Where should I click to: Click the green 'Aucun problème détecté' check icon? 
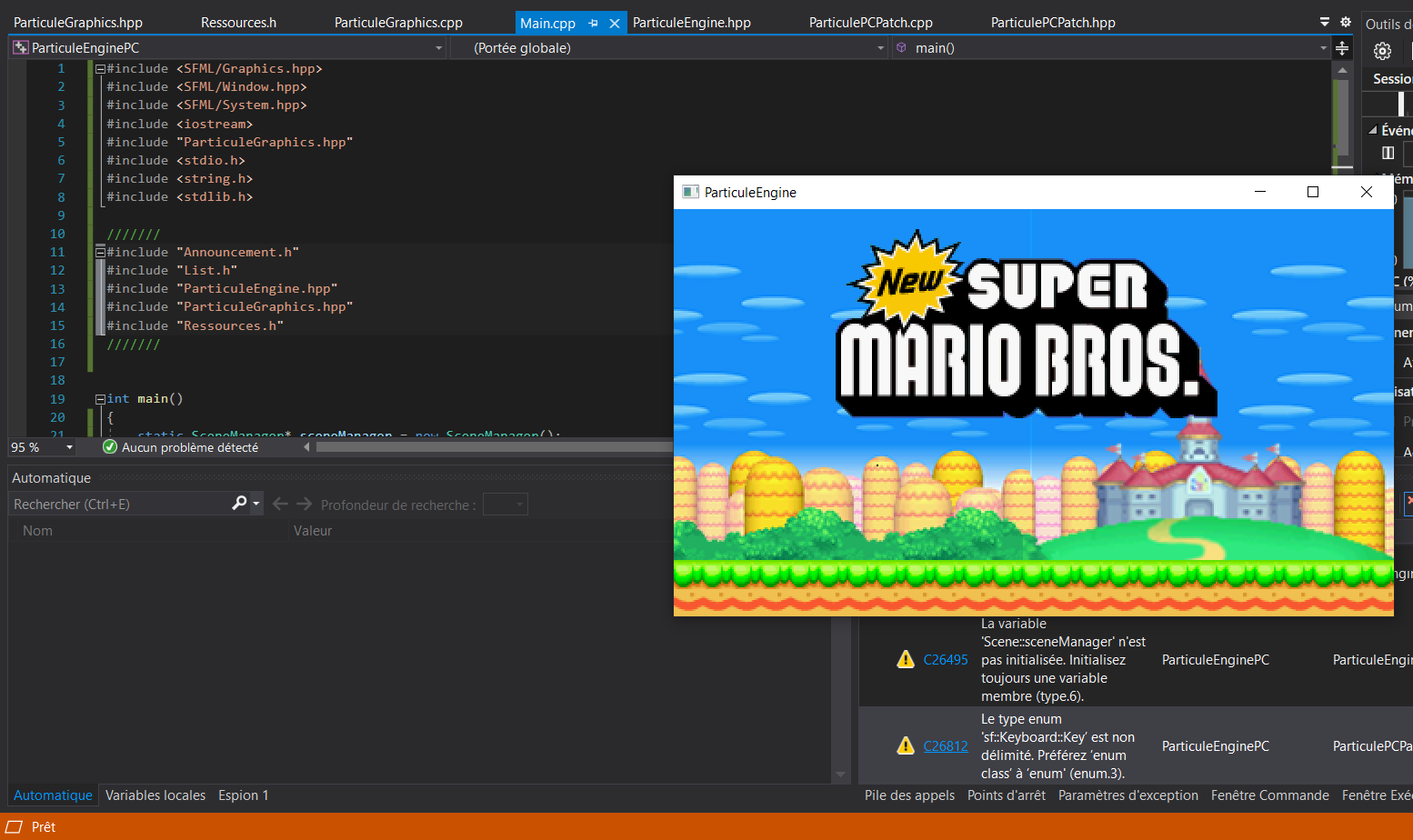(x=110, y=447)
